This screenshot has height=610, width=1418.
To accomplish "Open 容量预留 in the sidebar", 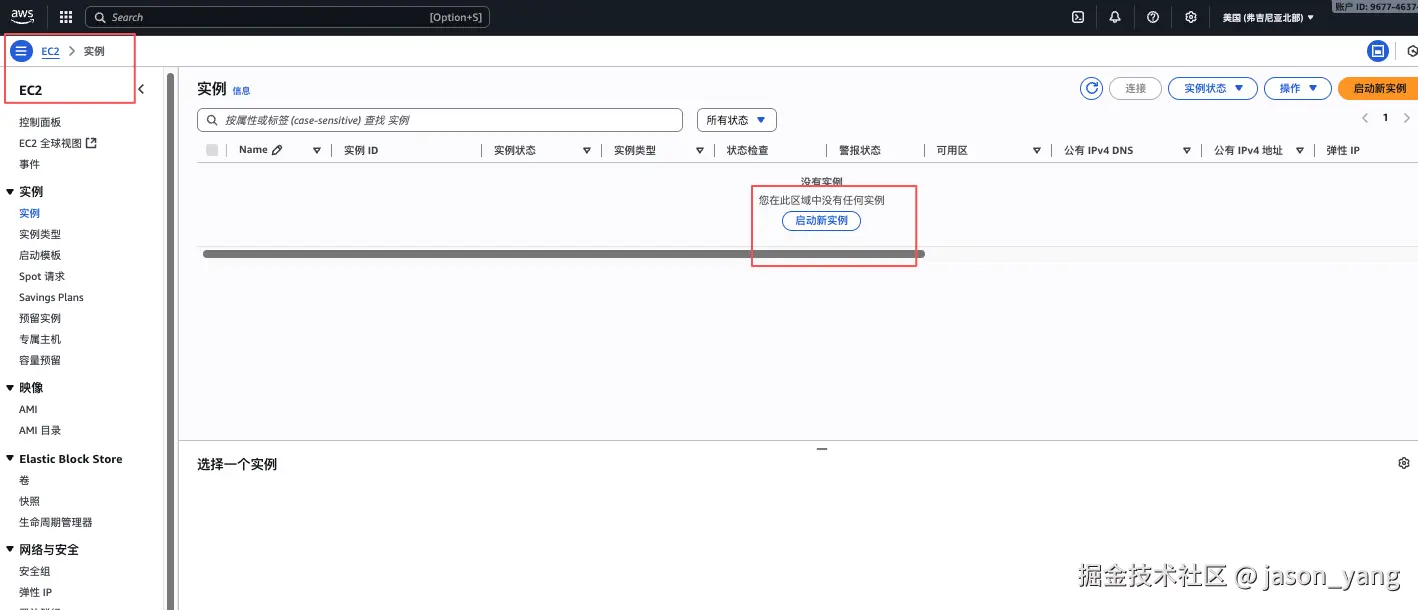I will click(40, 360).
